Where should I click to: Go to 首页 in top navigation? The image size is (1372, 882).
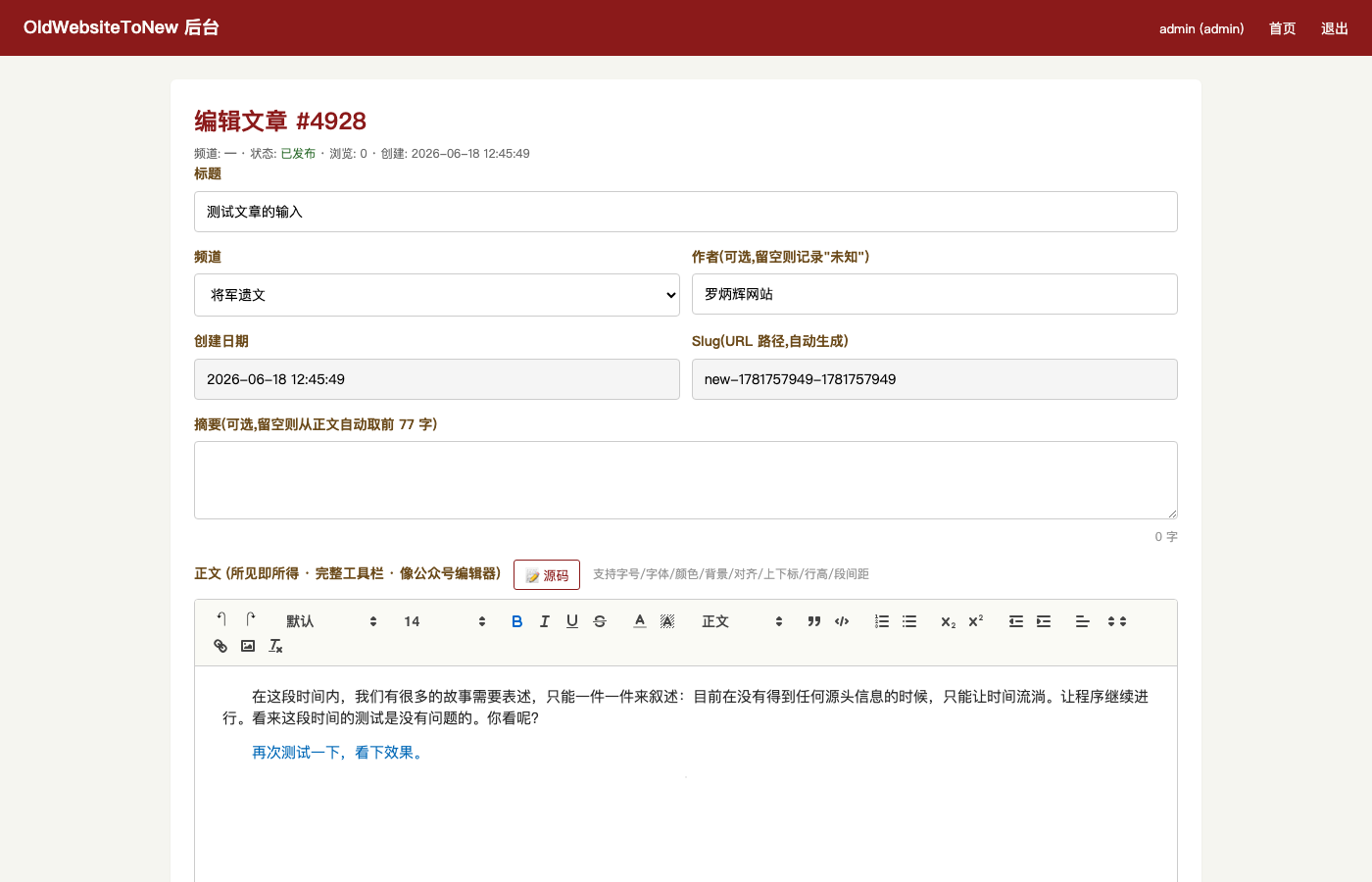pos(1282,28)
